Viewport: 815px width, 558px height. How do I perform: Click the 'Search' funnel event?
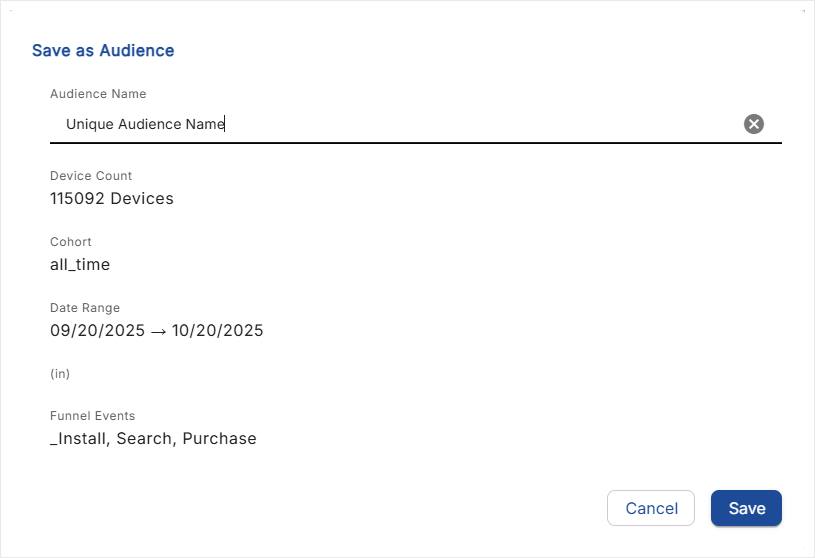coord(144,439)
